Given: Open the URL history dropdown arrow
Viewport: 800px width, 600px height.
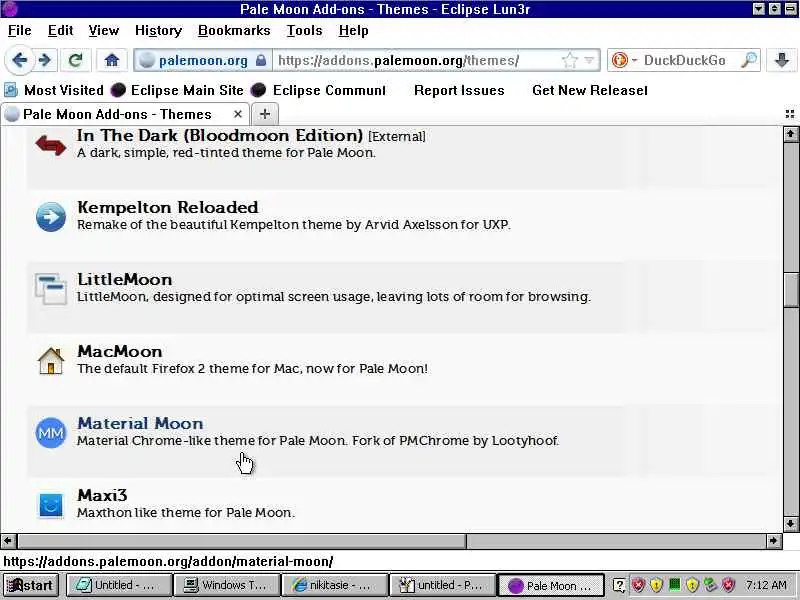Looking at the screenshot, I should pos(589,60).
